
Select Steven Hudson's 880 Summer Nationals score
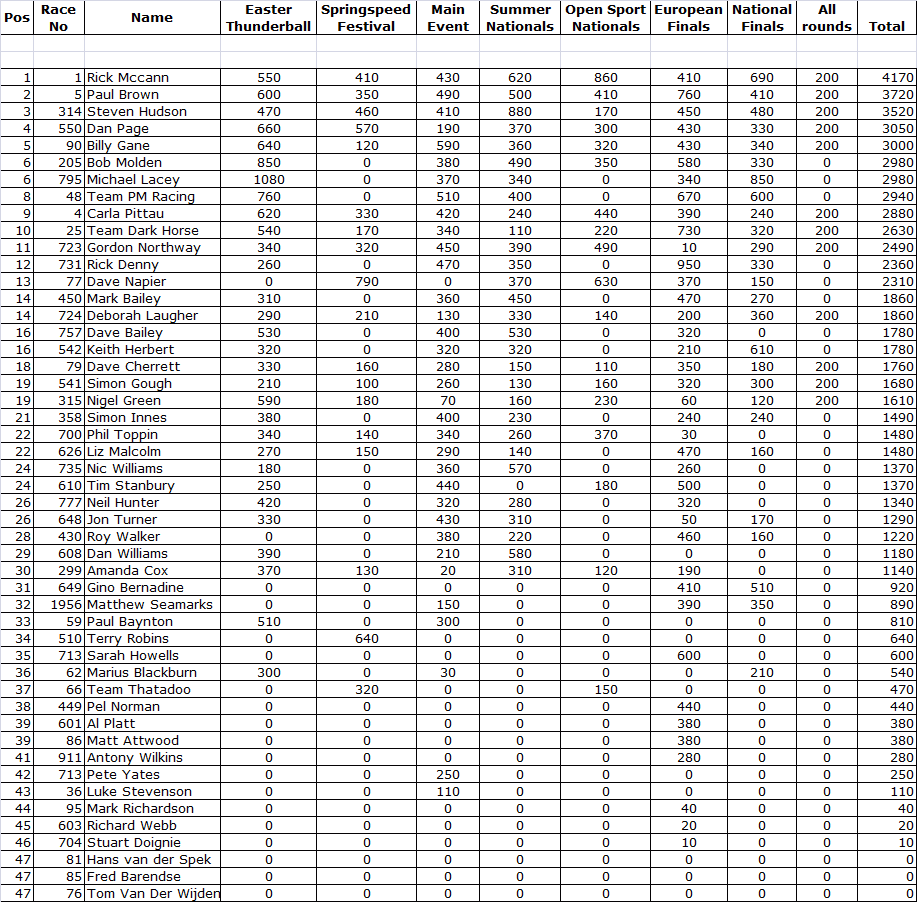pos(519,111)
